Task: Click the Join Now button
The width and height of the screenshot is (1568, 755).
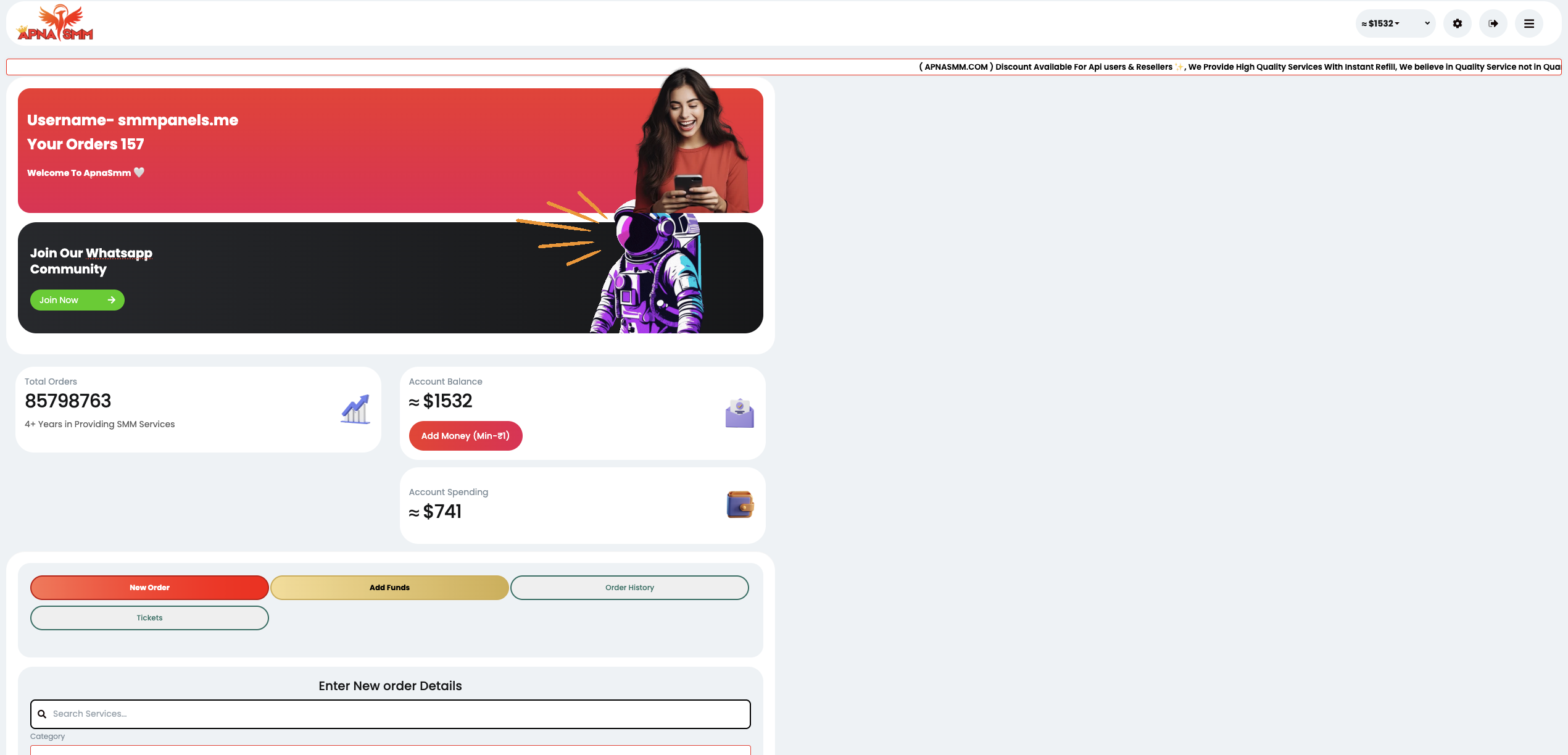Action: [x=77, y=300]
